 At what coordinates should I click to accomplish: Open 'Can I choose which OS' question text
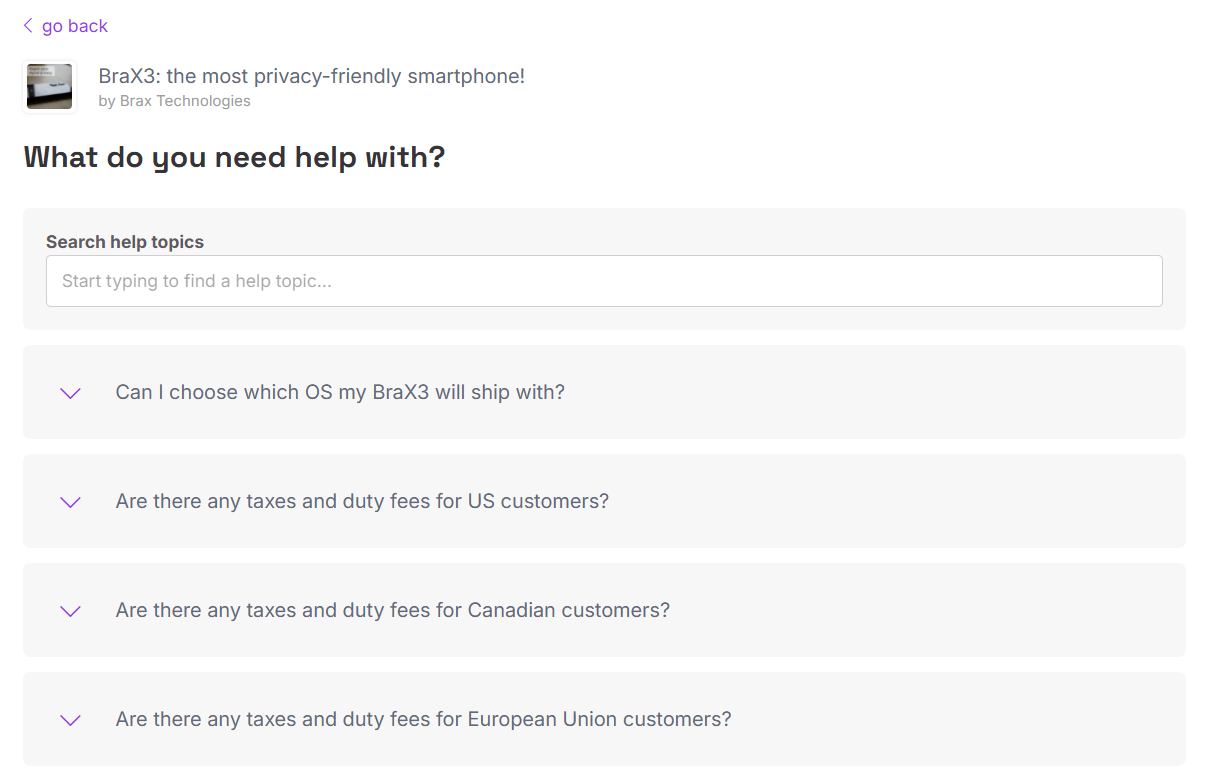340,393
